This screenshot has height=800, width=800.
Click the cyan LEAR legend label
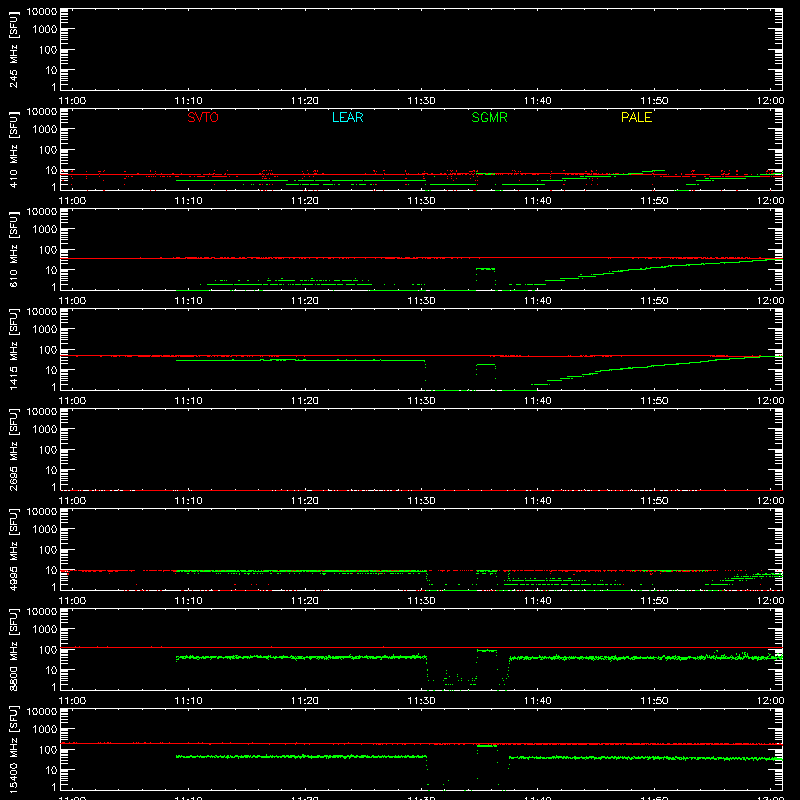(x=347, y=117)
